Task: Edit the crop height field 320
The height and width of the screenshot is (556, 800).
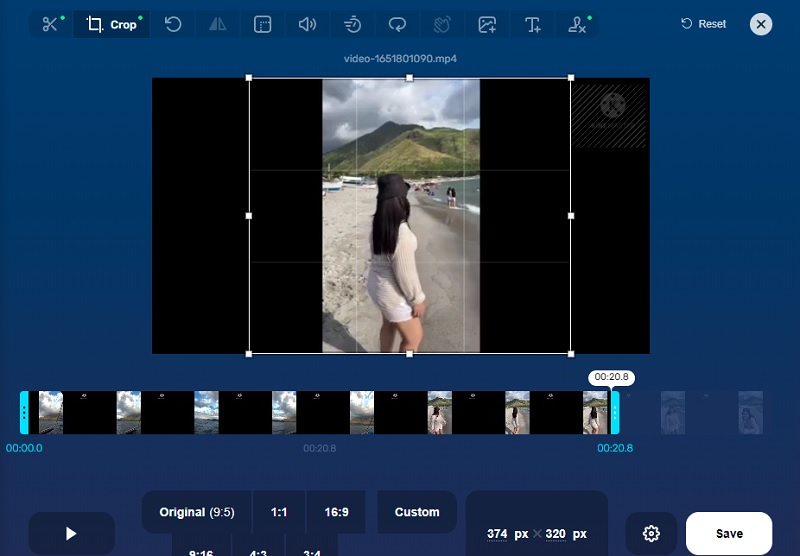Action: coord(555,534)
